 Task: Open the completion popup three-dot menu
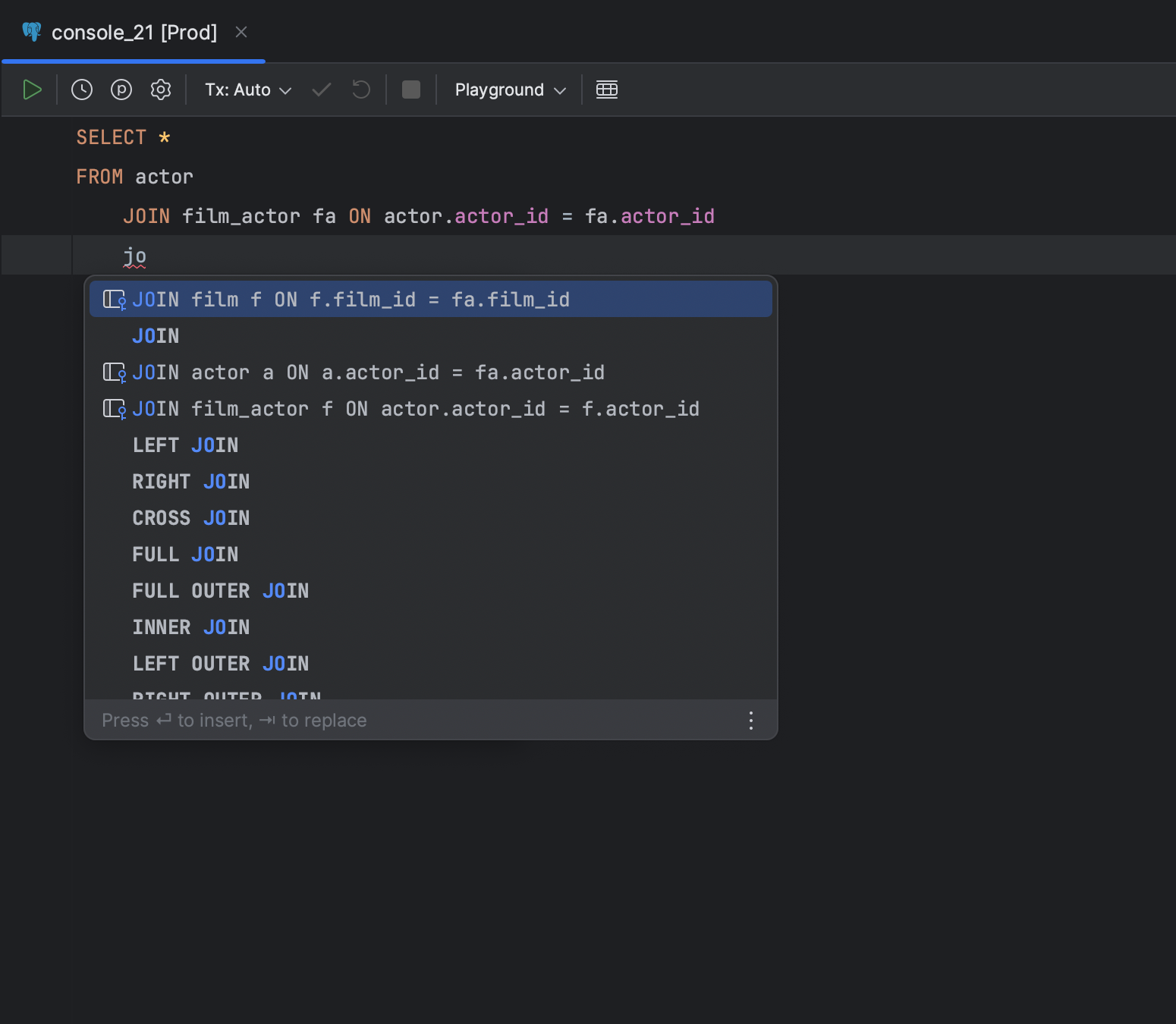[750, 721]
